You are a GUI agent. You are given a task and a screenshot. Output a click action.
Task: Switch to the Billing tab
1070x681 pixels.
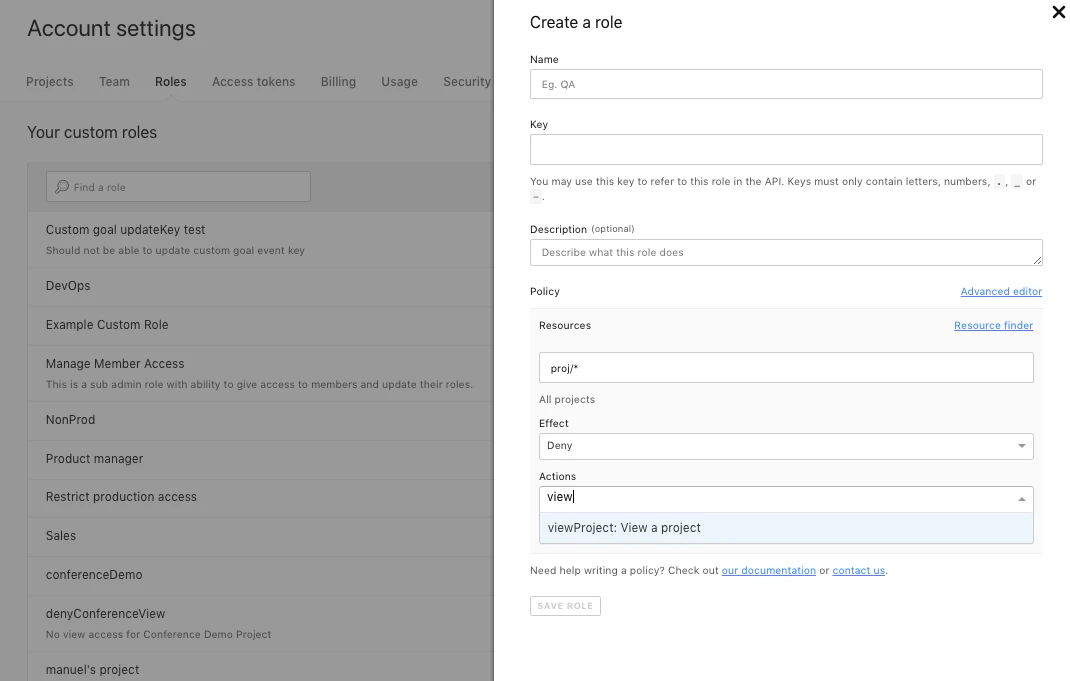(337, 81)
